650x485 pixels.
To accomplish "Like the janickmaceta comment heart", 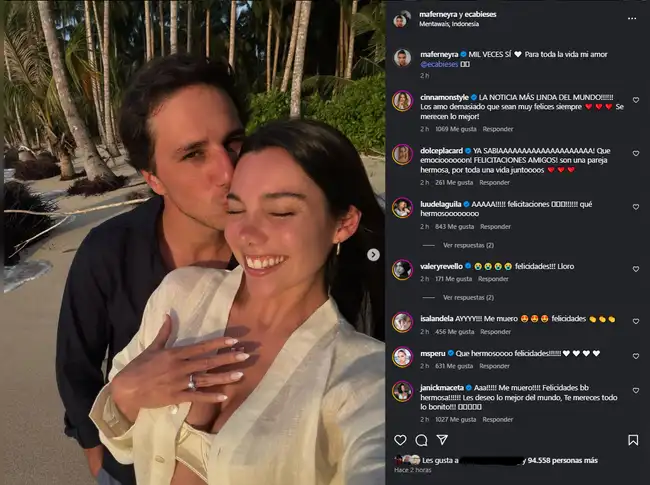I will tap(635, 390).
